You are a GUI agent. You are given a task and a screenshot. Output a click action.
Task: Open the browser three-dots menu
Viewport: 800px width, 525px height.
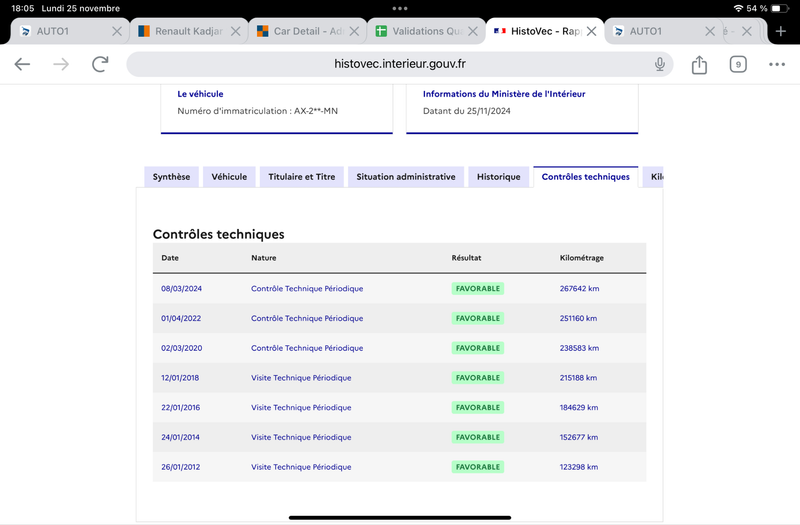777,64
